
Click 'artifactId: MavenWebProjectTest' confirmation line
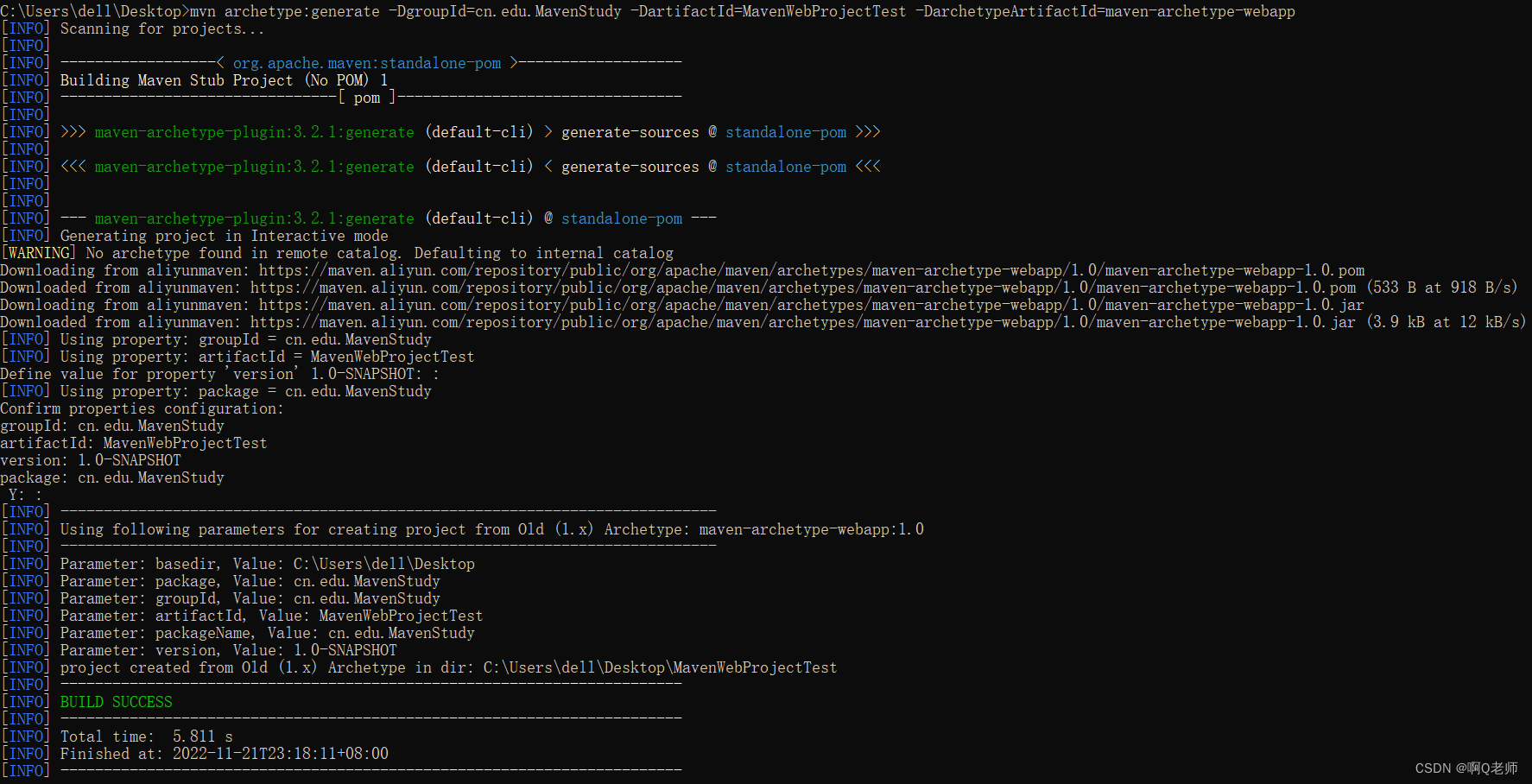tap(134, 443)
